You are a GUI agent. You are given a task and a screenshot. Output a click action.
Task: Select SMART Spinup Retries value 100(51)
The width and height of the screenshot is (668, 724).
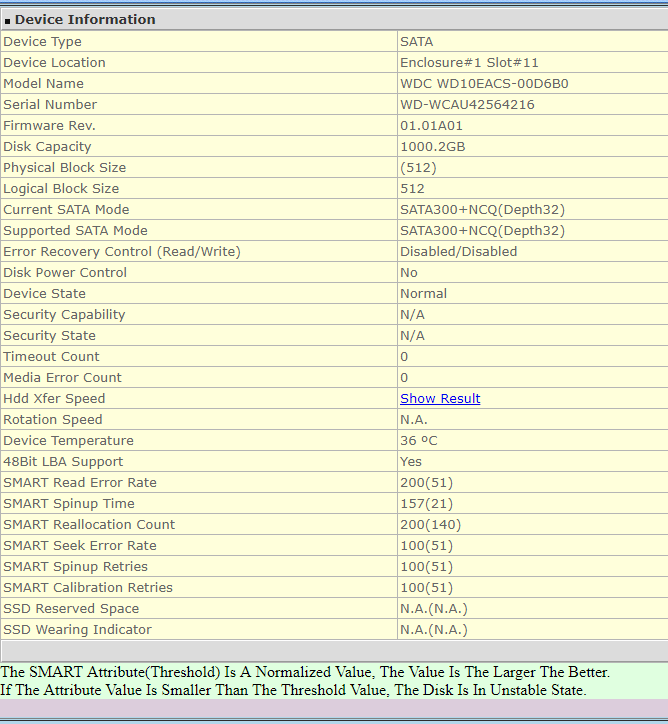click(427, 567)
